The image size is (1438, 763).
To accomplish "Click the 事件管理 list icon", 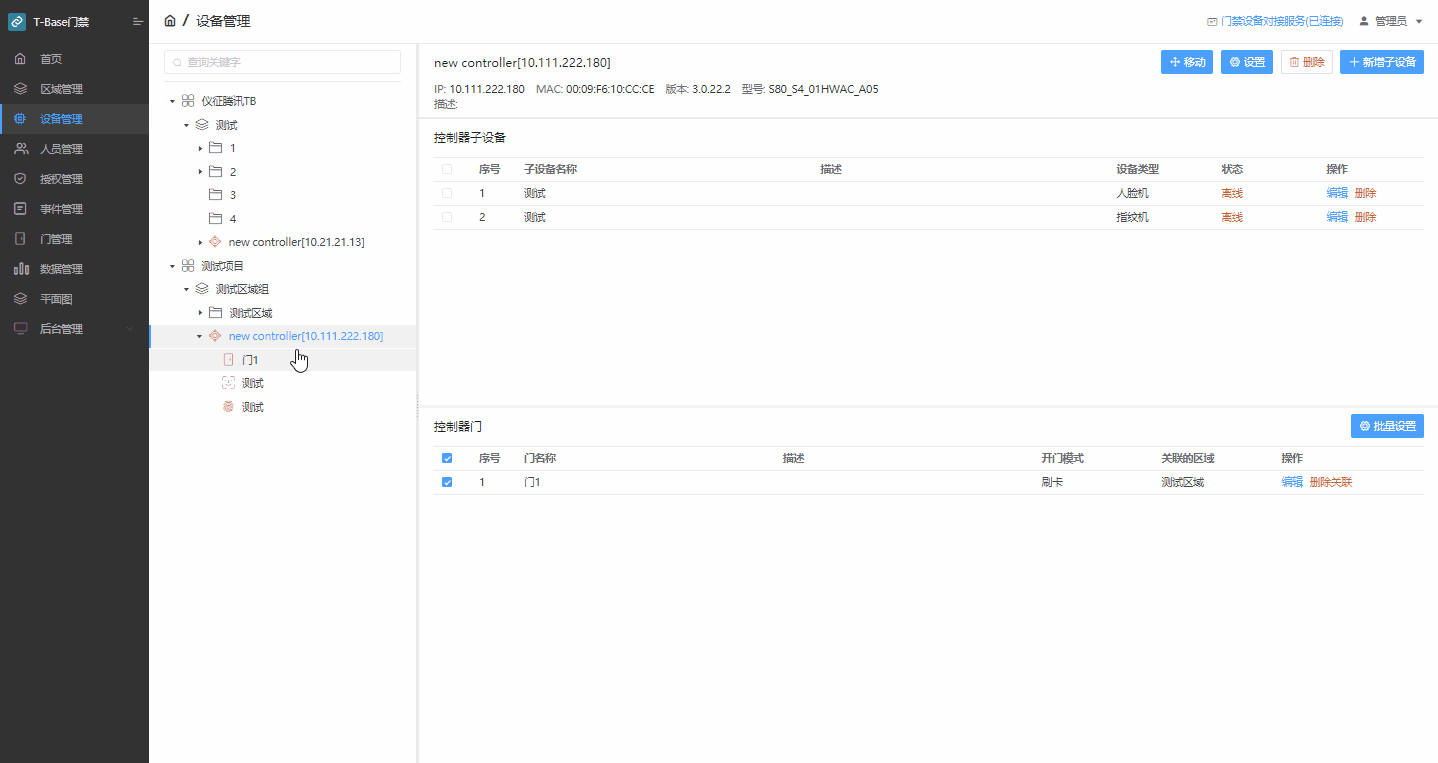I will click(20, 209).
